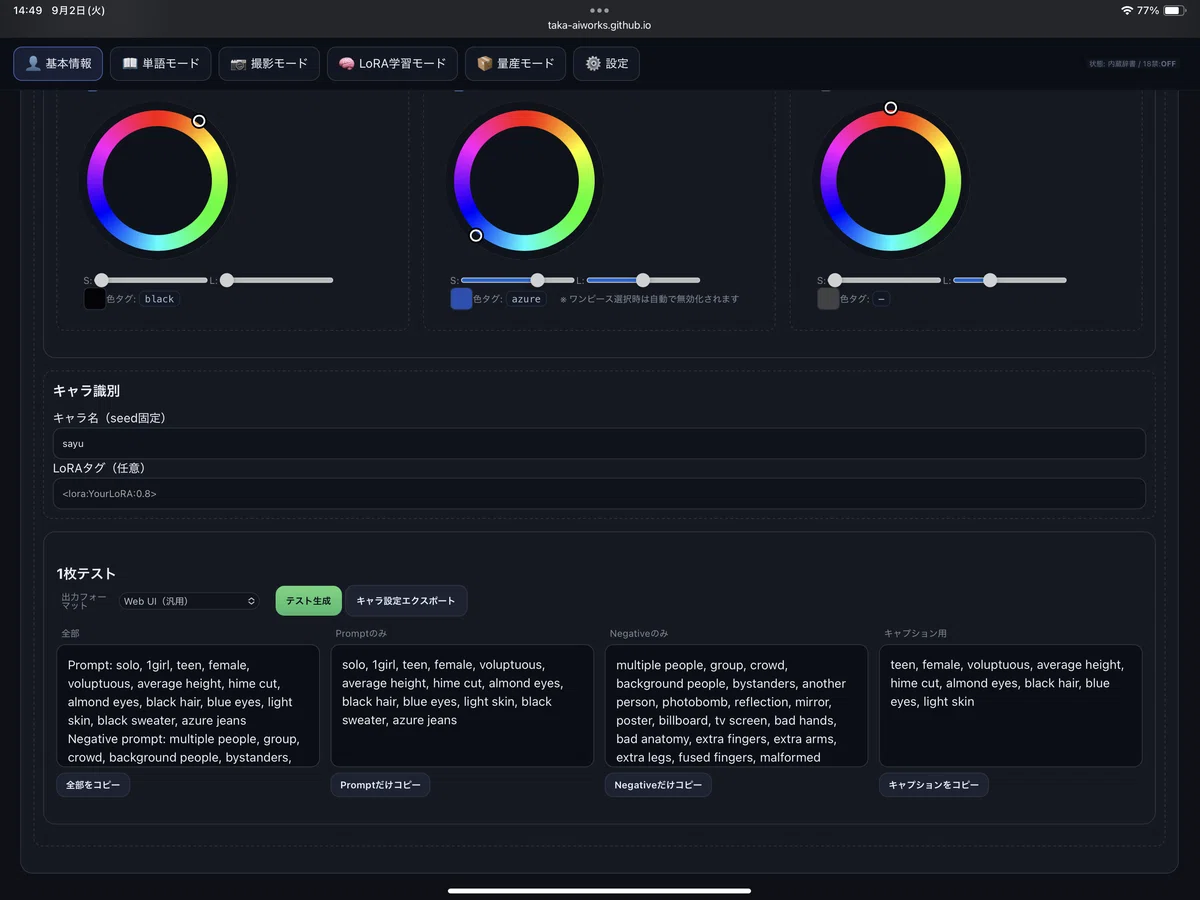Click the azure blue color swatch

coord(461,299)
